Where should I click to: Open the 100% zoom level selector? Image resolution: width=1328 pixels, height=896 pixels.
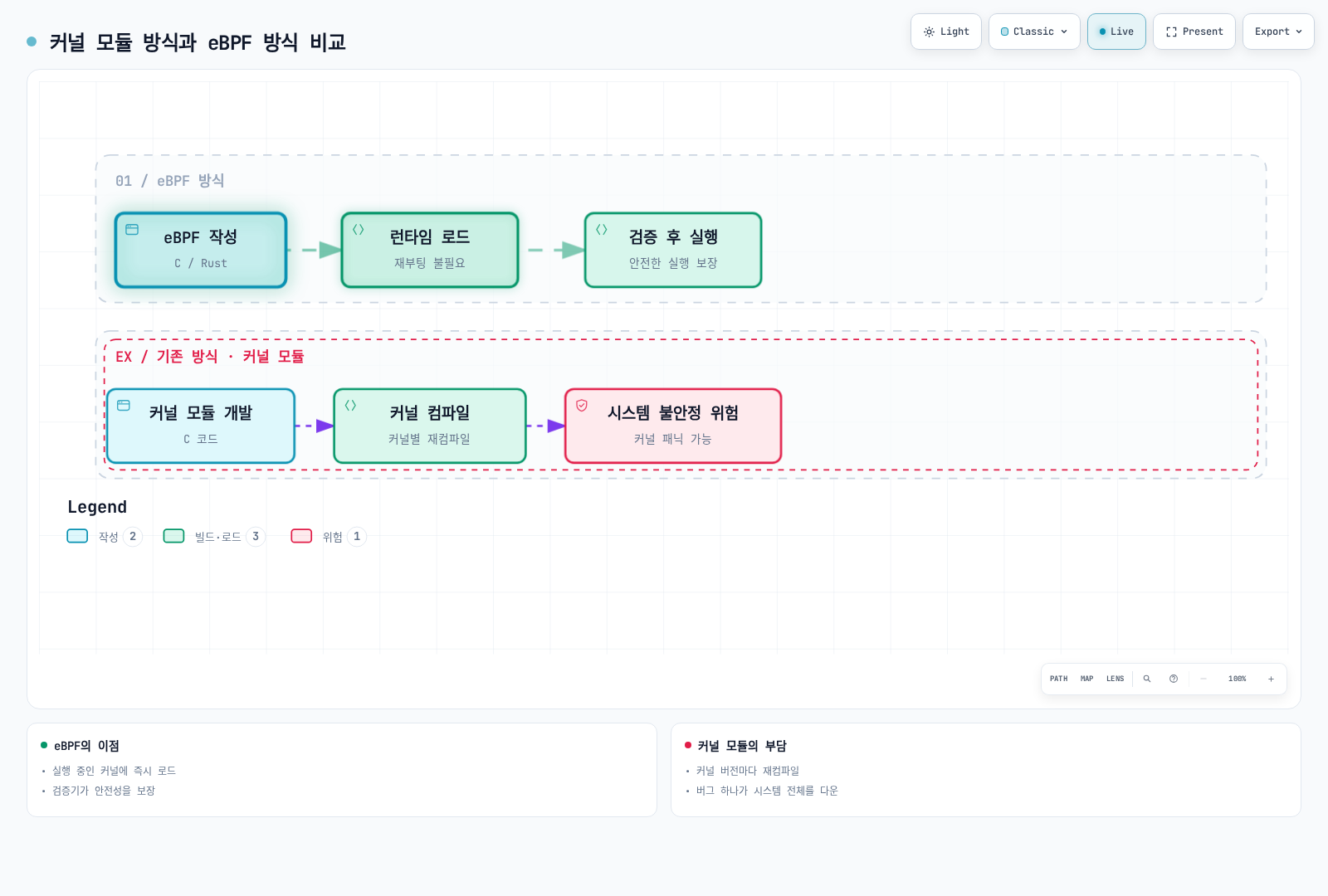pos(1237,679)
